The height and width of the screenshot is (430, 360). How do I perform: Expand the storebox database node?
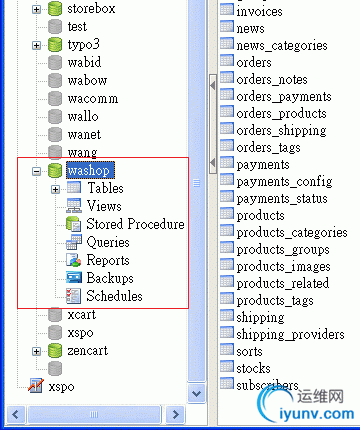36,9
